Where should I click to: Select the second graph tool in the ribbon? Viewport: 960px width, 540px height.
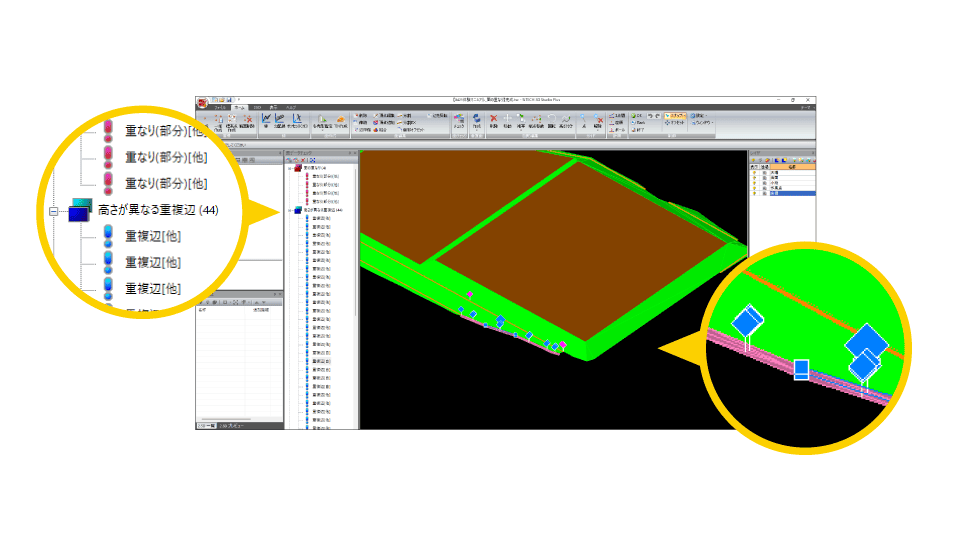click(x=280, y=120)
